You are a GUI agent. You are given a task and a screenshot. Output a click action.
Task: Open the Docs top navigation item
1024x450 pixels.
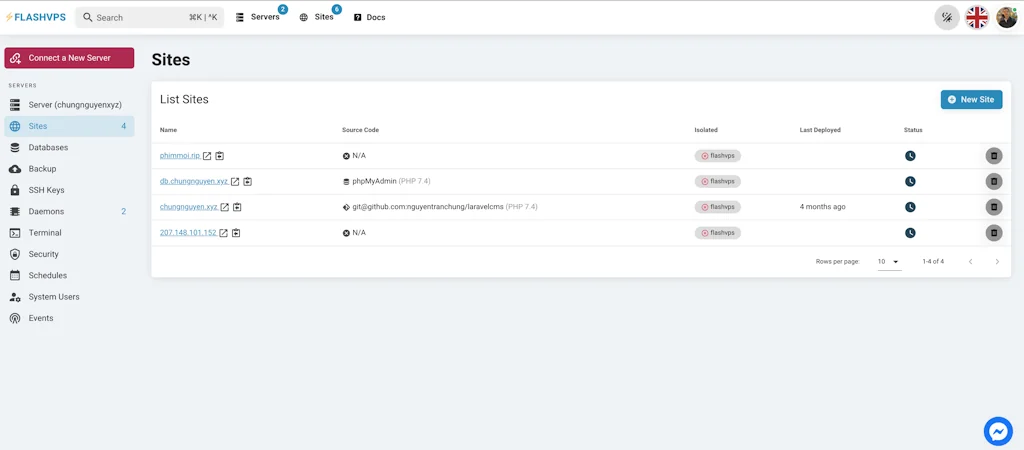[x=370, y=18]
